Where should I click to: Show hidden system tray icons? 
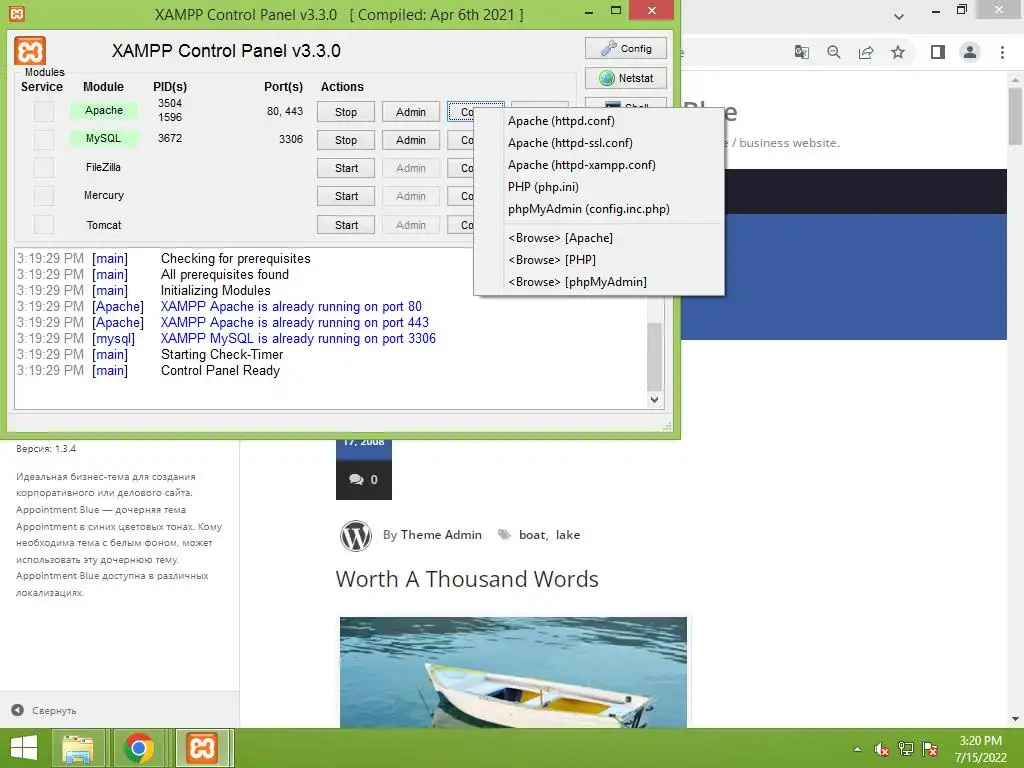point(857,750)
